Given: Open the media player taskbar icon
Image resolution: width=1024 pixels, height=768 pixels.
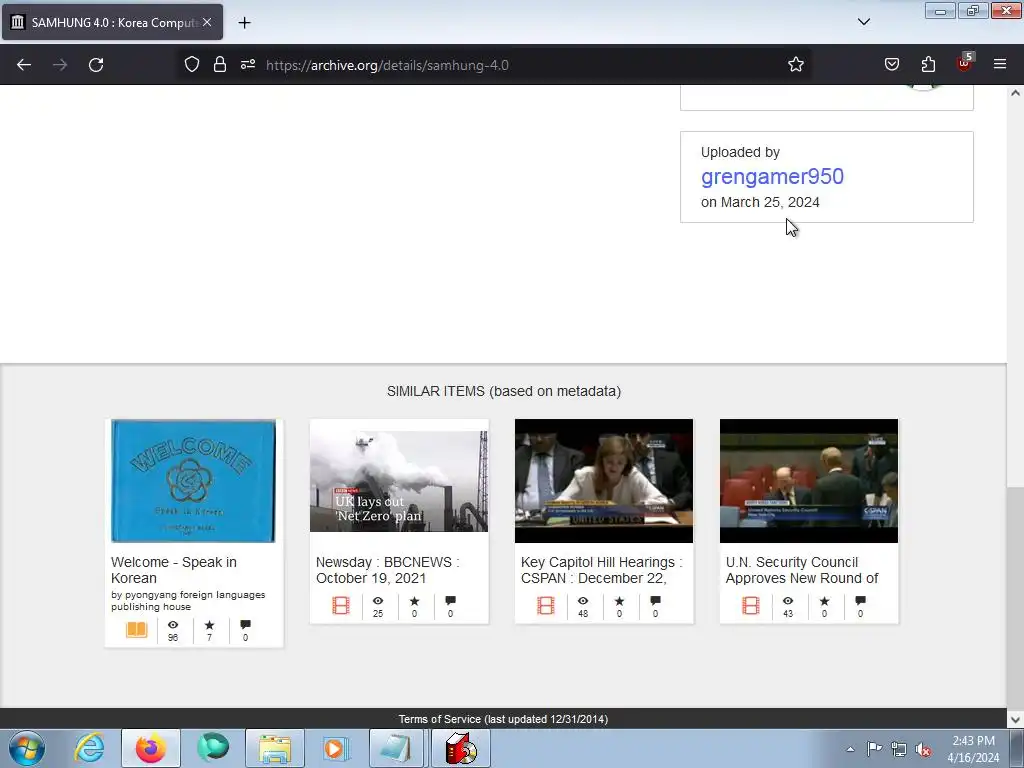Looking at the screenshot, I should click(337, 748).
